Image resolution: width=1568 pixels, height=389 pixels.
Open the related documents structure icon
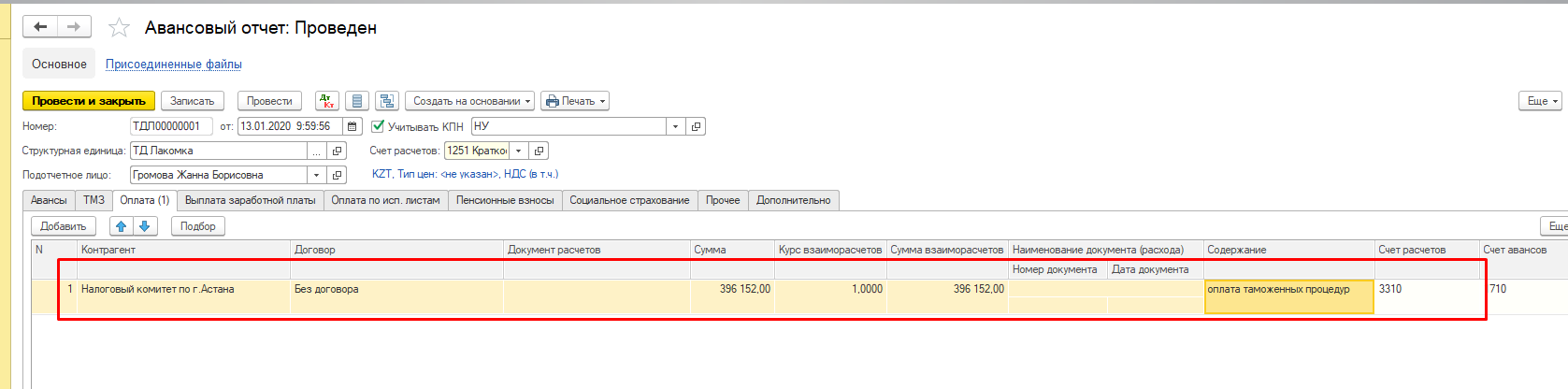click(387, 101)
